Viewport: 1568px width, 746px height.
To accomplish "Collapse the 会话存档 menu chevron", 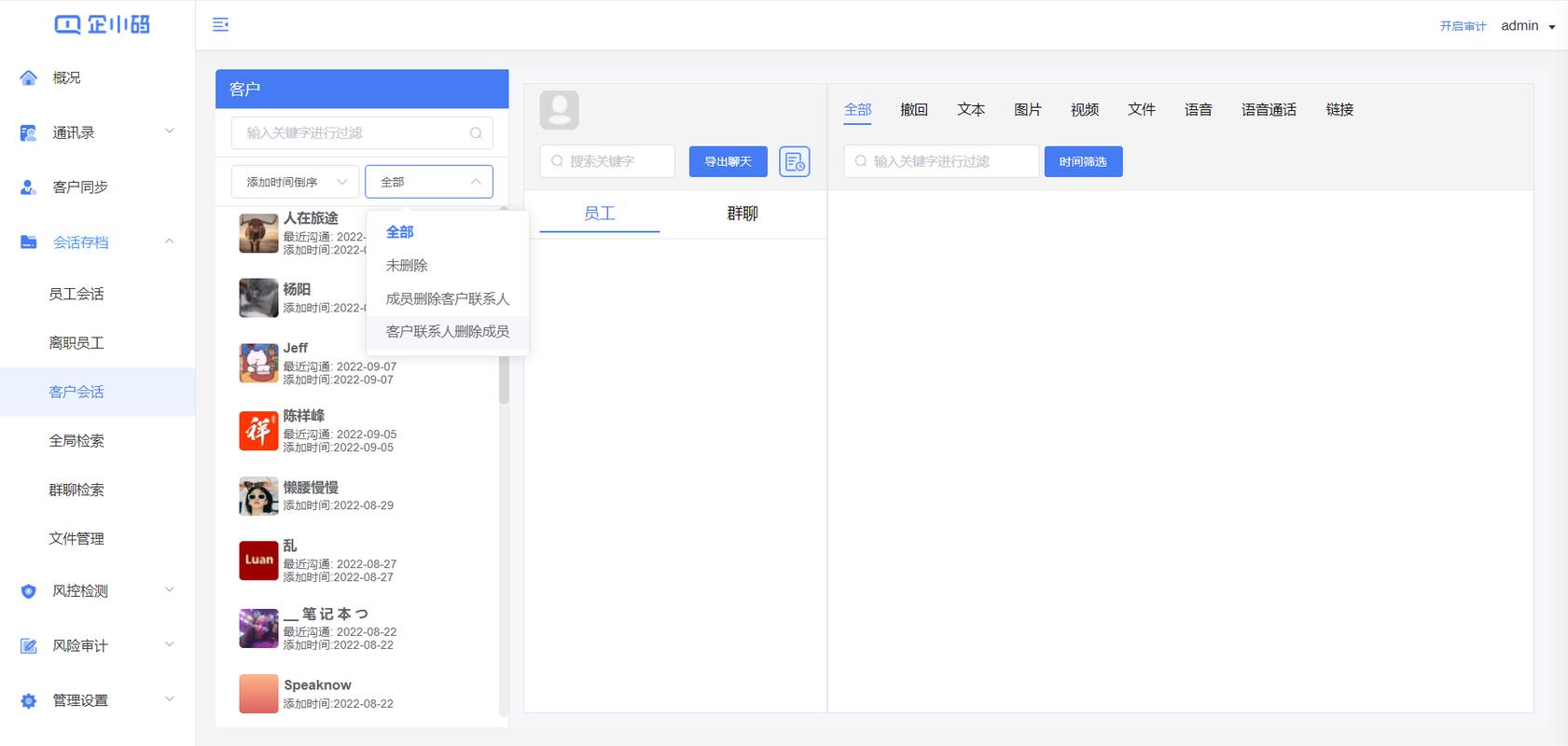I will click(170, 242).
